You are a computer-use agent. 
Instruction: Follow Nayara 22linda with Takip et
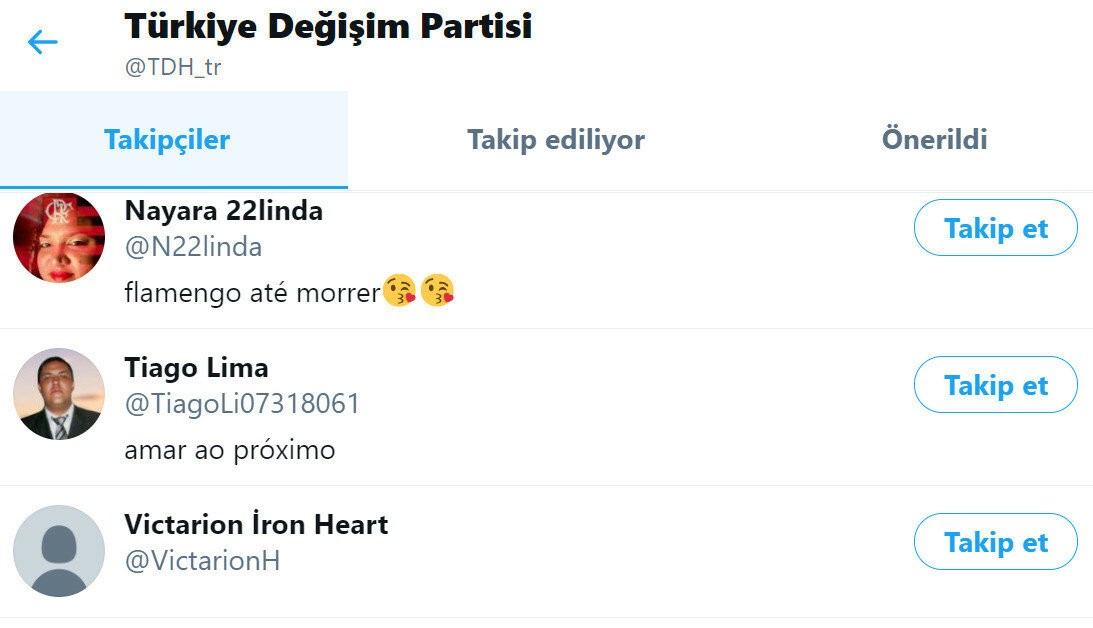pyautogui.click(x=995, y=229)
